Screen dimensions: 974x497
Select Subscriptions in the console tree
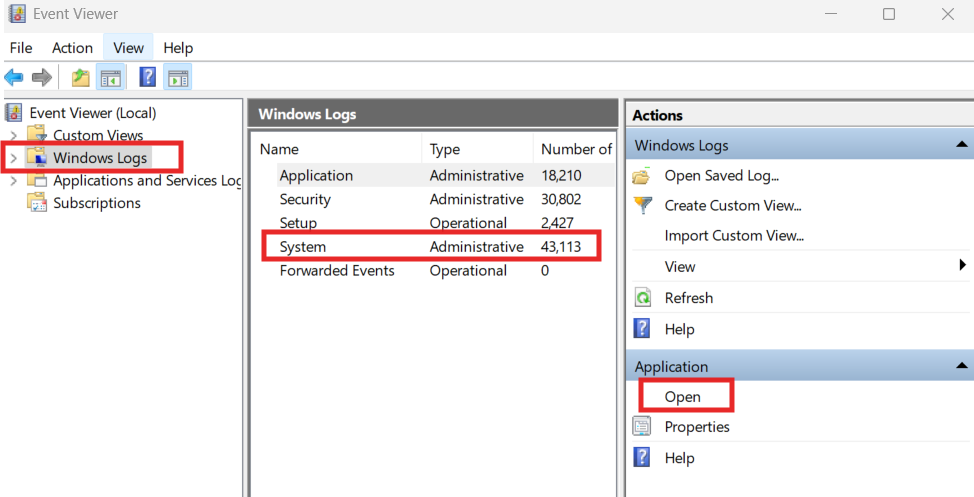[97, 203]
